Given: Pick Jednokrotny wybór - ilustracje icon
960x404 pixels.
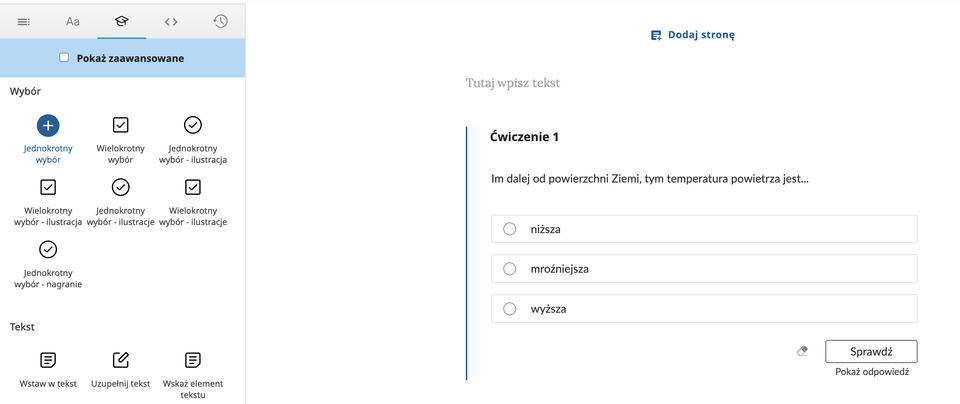Looking at the screenshot, I should click(121, 187).
